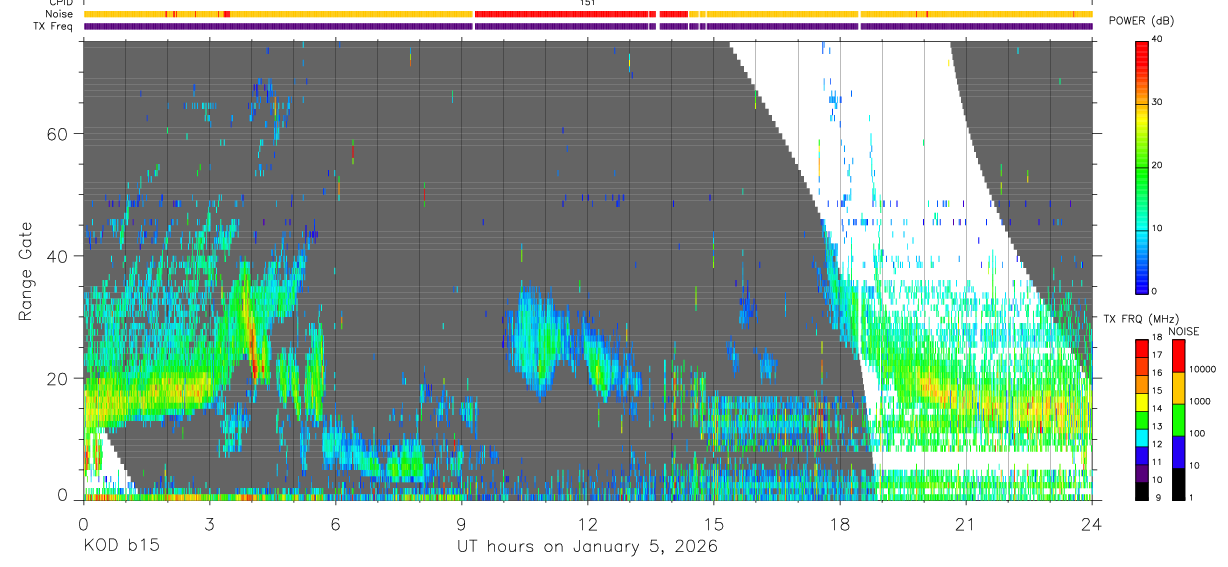Click x-axis tick label 12
The height and width of the screenshot is (567, 1228).
pos(587,523)
